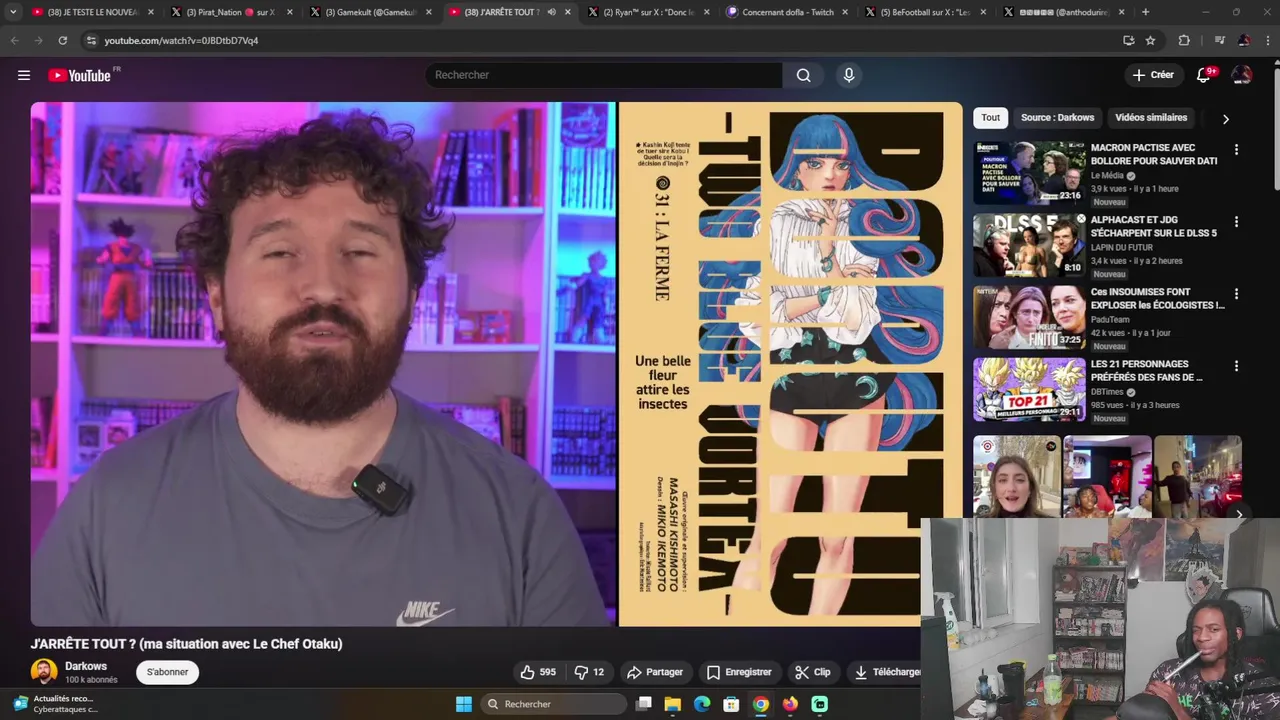Start voice search with microphone icon
The width and height of the screenshot is (1280, 720).
click(849, 75)
